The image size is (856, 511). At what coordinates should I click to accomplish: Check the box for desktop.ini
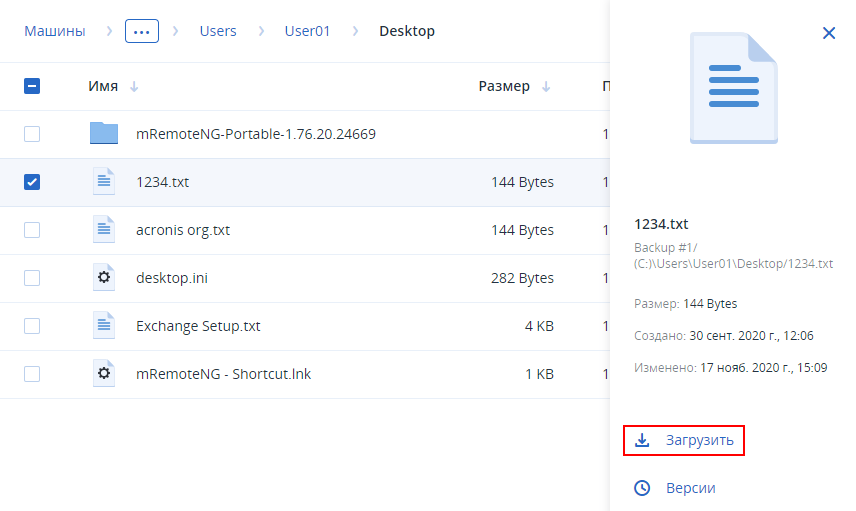(x=32, y=278)
